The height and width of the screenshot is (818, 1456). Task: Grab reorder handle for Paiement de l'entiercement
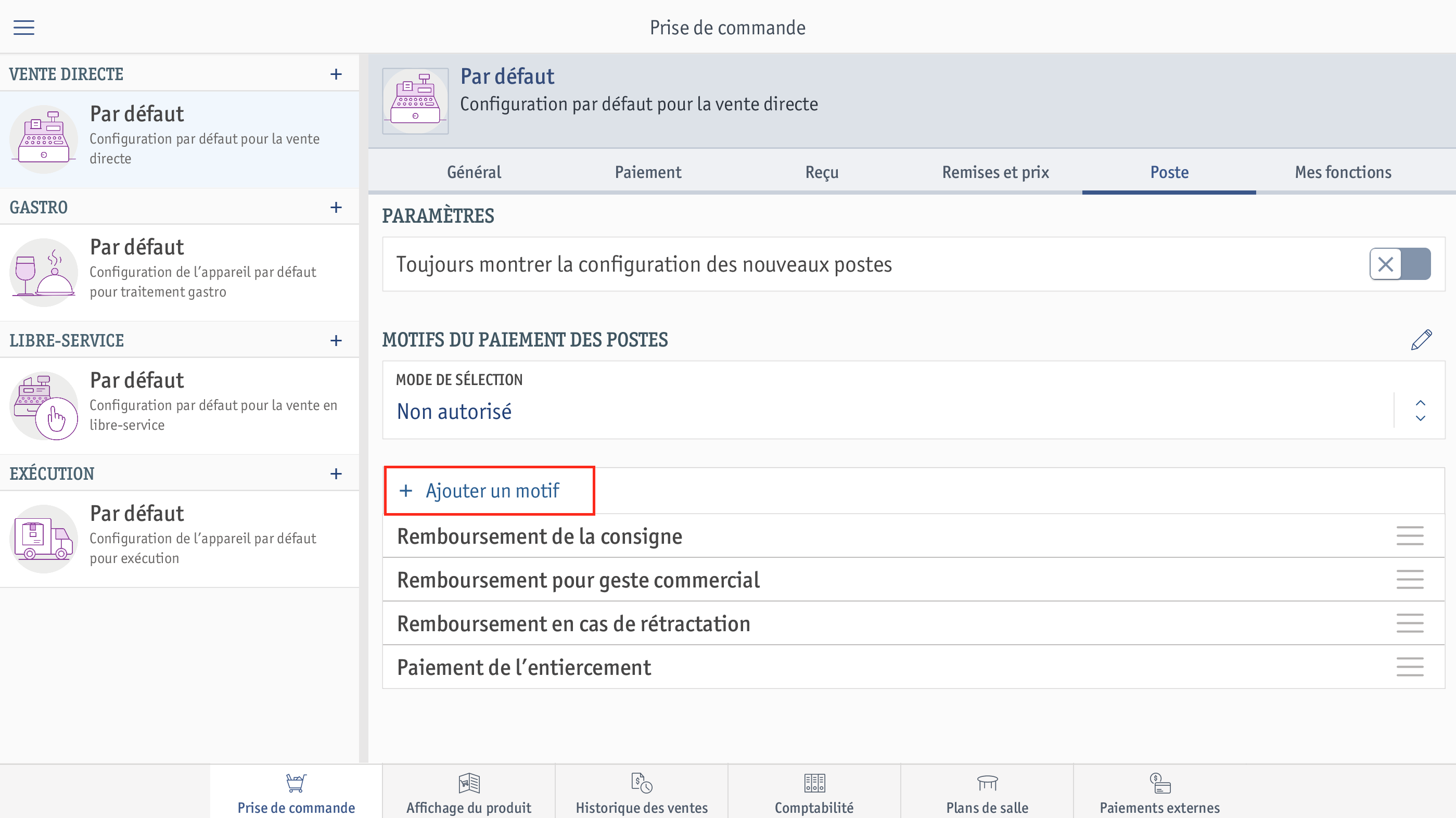[1410, 667]
